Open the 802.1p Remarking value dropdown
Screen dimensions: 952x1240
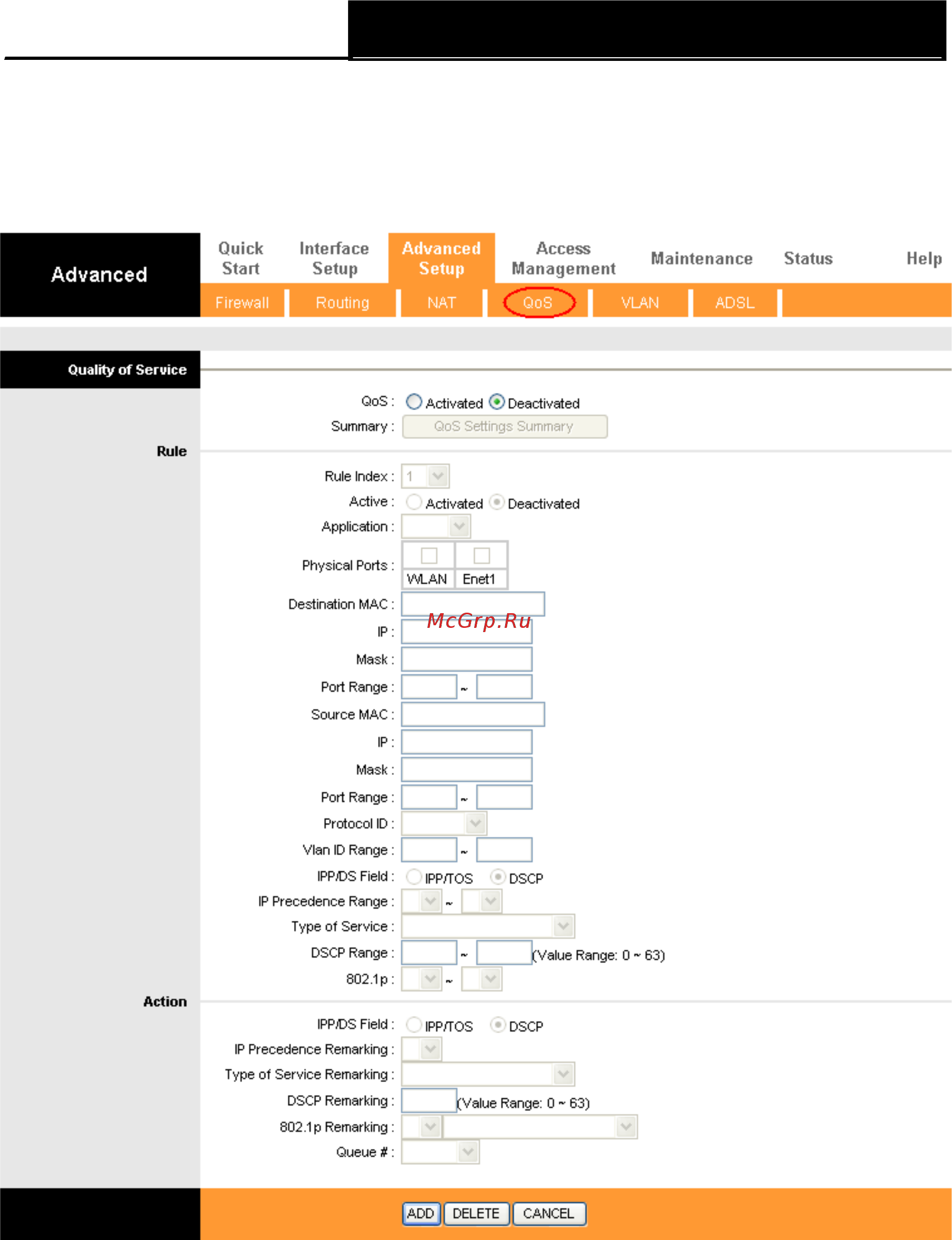pyautogui.click(x=422, y=1127)
